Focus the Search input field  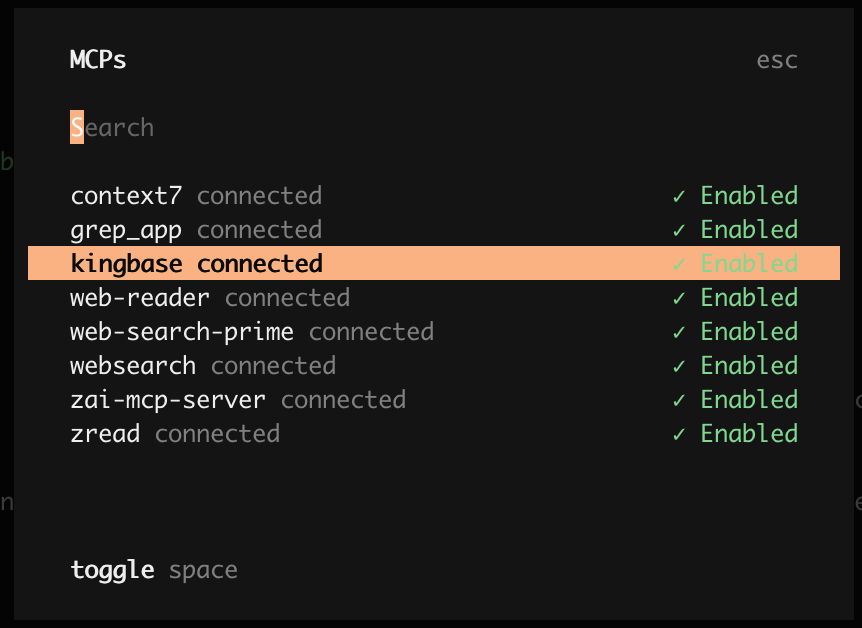pyautogui.click(x=112, y=128)
